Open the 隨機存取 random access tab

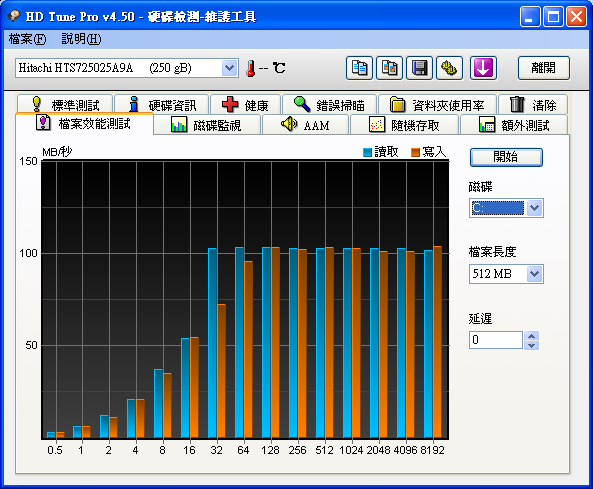[x=404, y=124]
